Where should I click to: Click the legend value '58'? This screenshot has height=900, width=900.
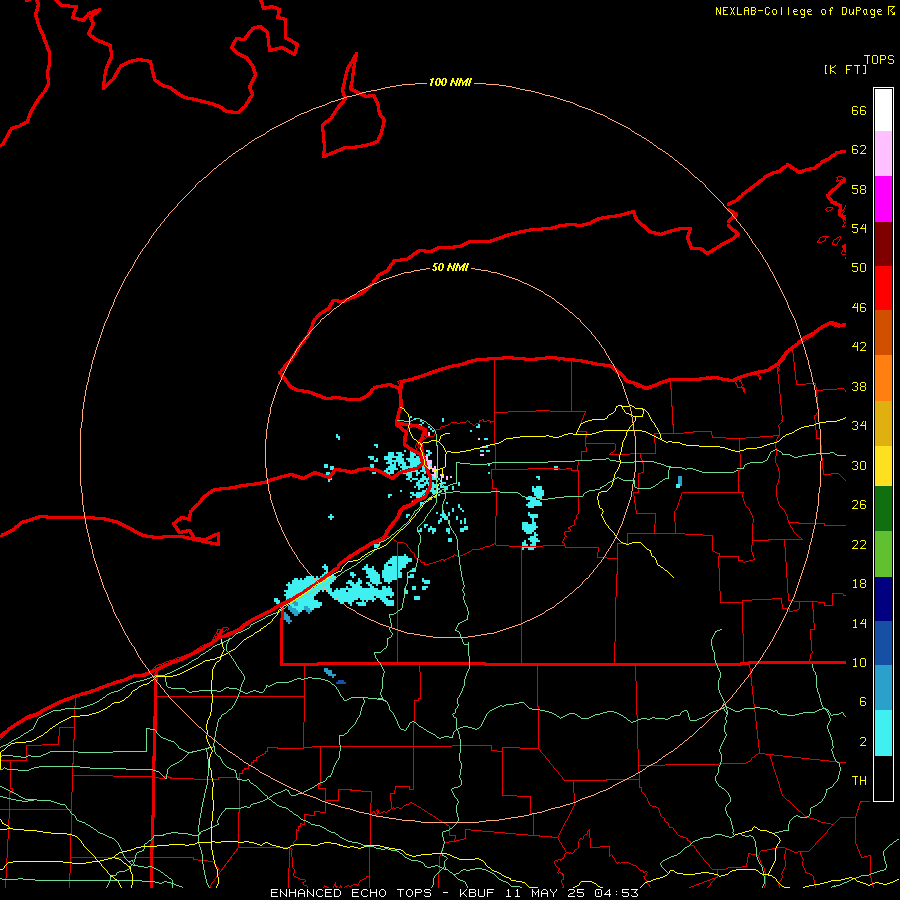(859, 189)
